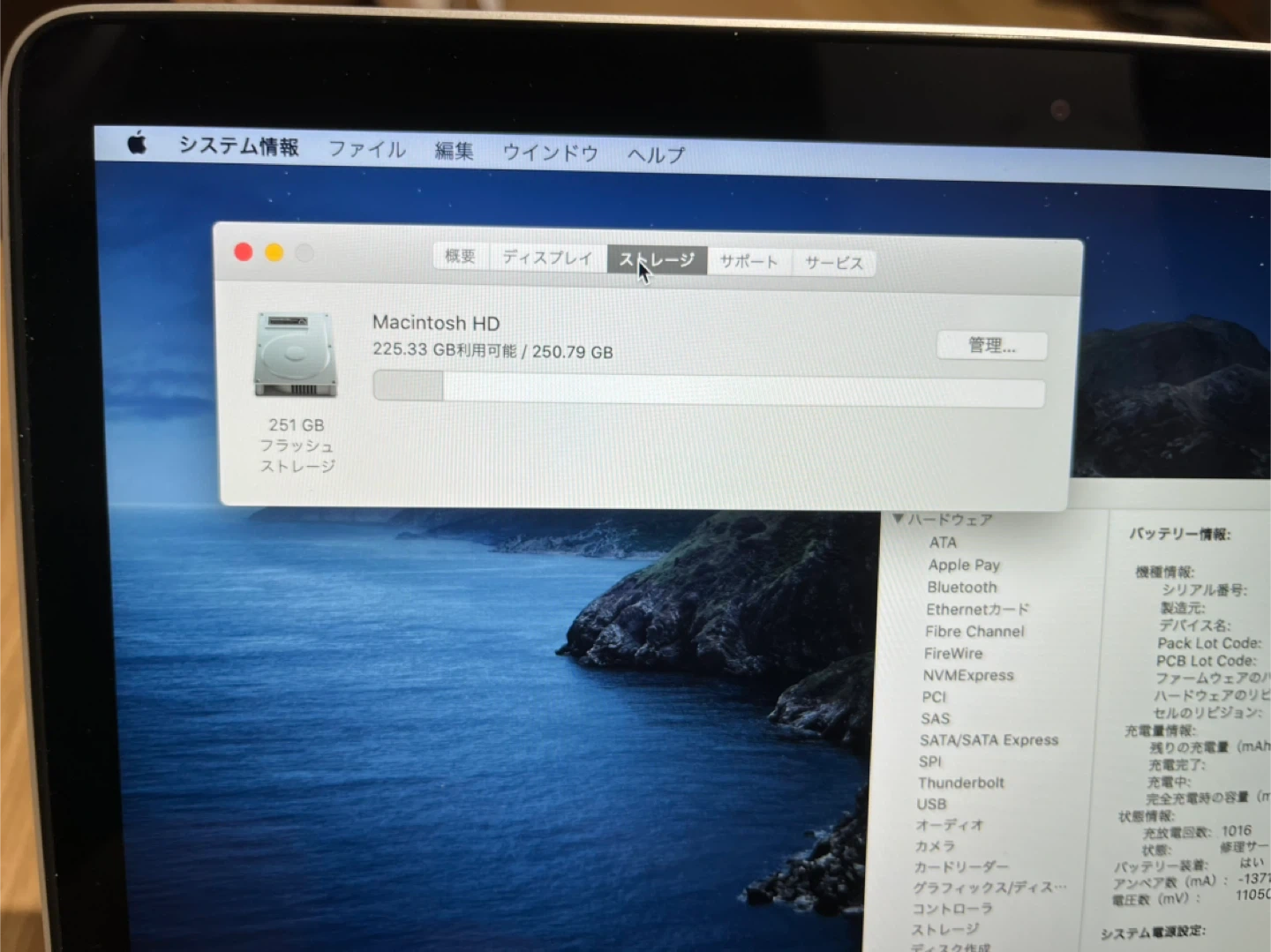Viewport: 1271px width, 952px height.
Task: Click the セルのリビジョン field
Action: pos(1207,713)
